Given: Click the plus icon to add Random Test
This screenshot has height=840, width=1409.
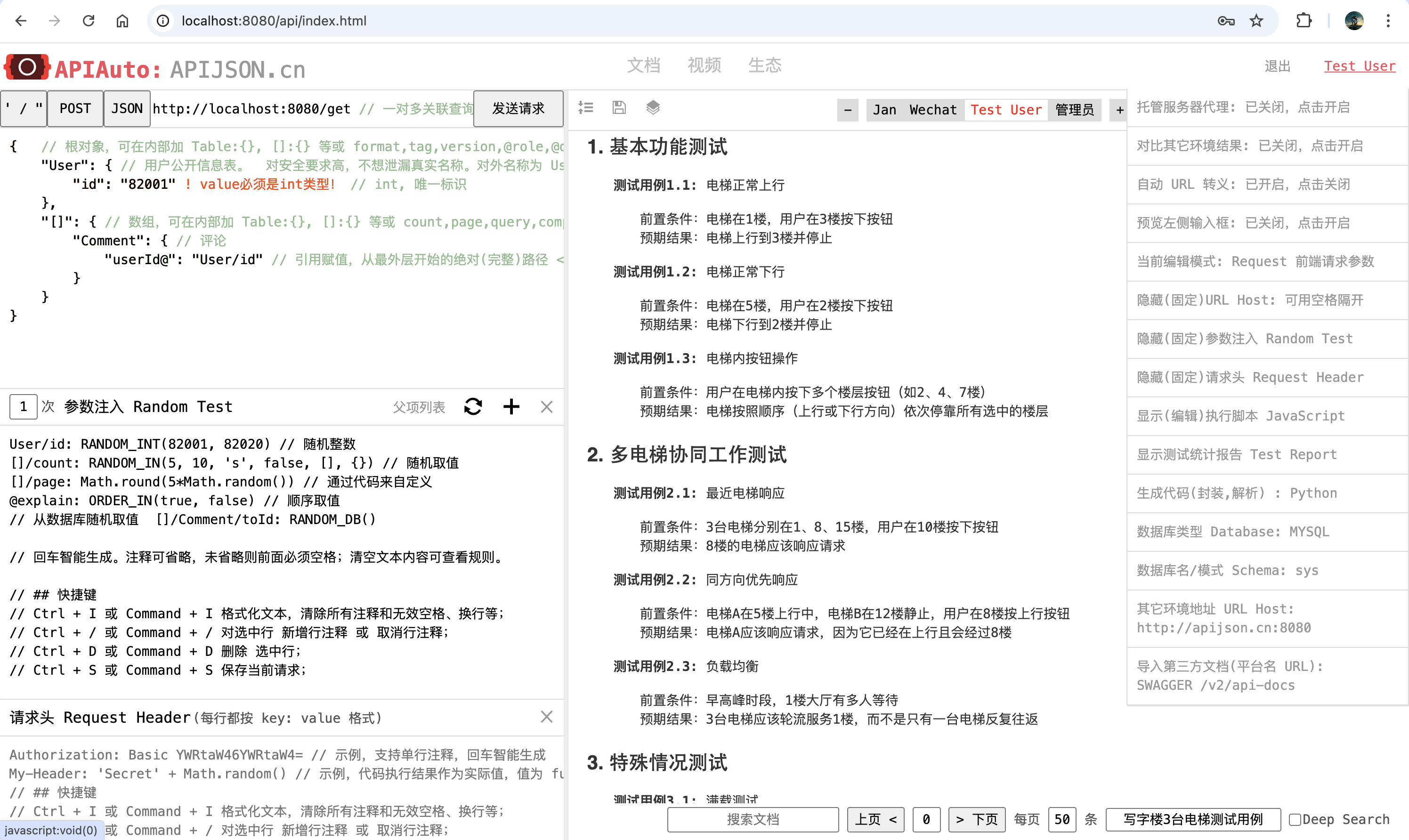Looking at the screenshot, I should [x=511, y=406].
